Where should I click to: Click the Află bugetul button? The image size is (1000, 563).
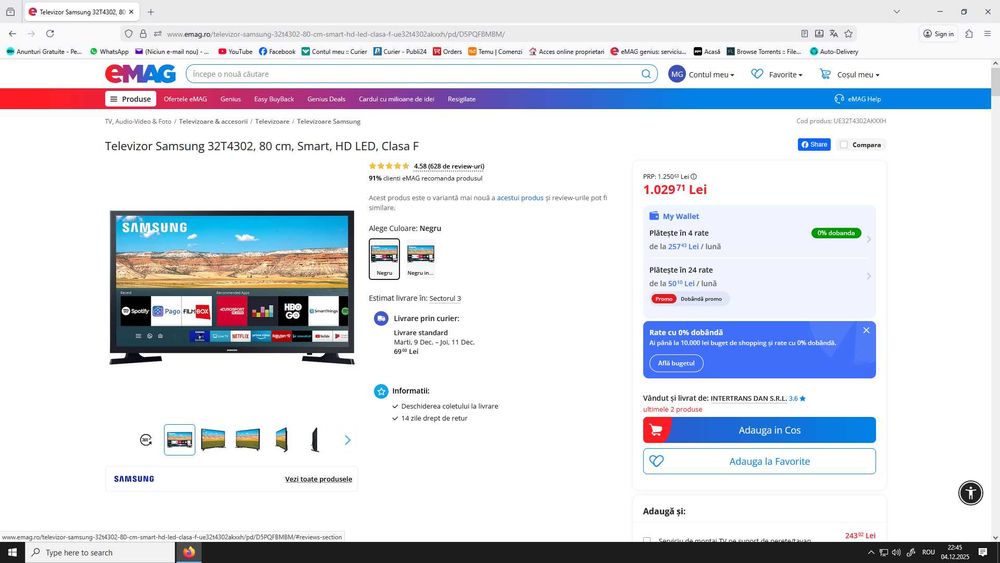[x=676, y=363]
